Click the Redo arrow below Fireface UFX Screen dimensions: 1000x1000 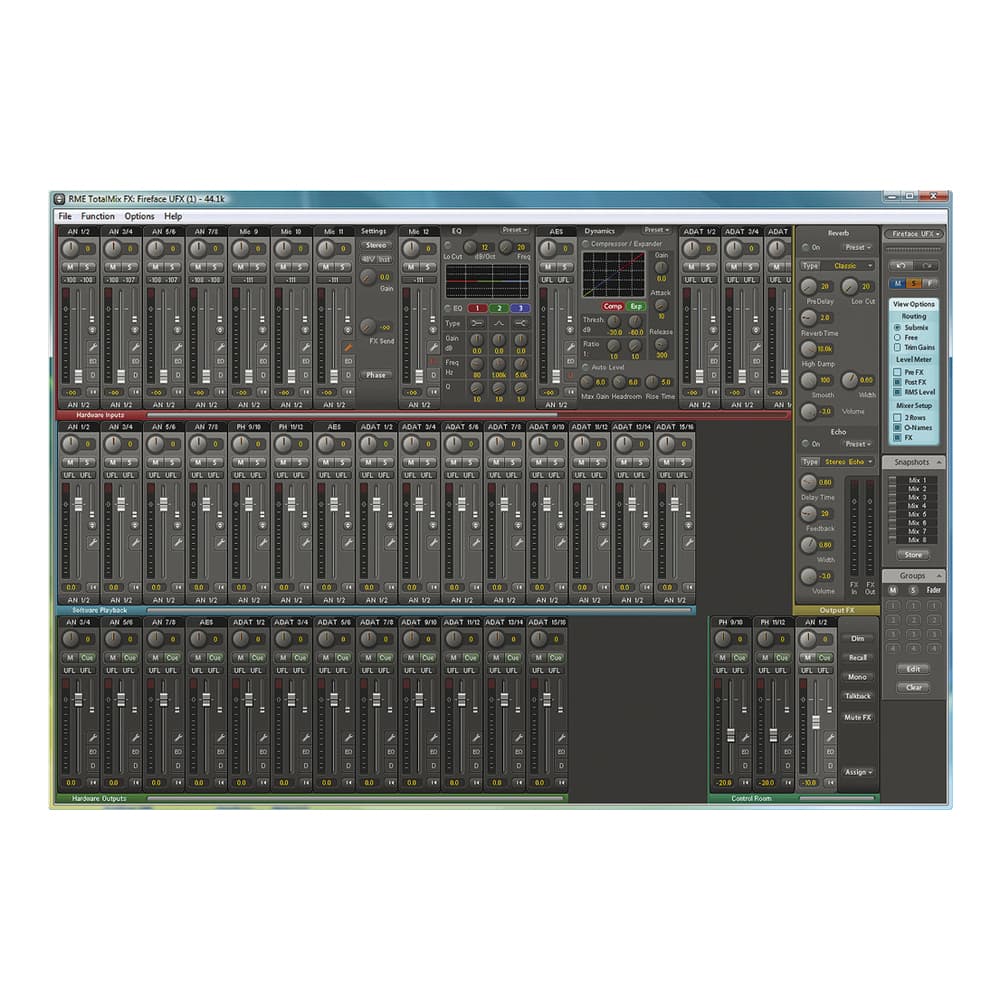927,265
